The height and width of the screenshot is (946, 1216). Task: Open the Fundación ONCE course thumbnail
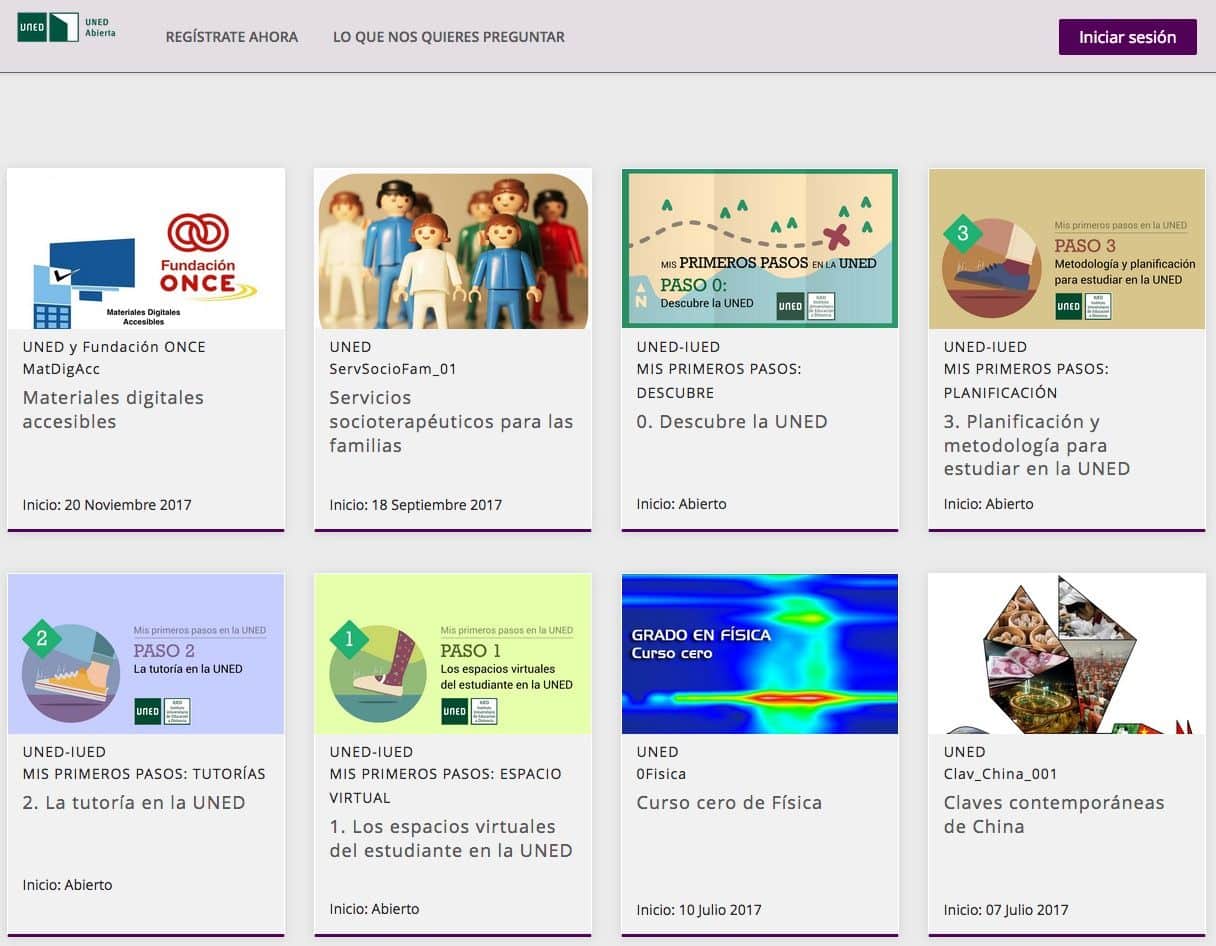pyautogui.click(x=146, y=249)
